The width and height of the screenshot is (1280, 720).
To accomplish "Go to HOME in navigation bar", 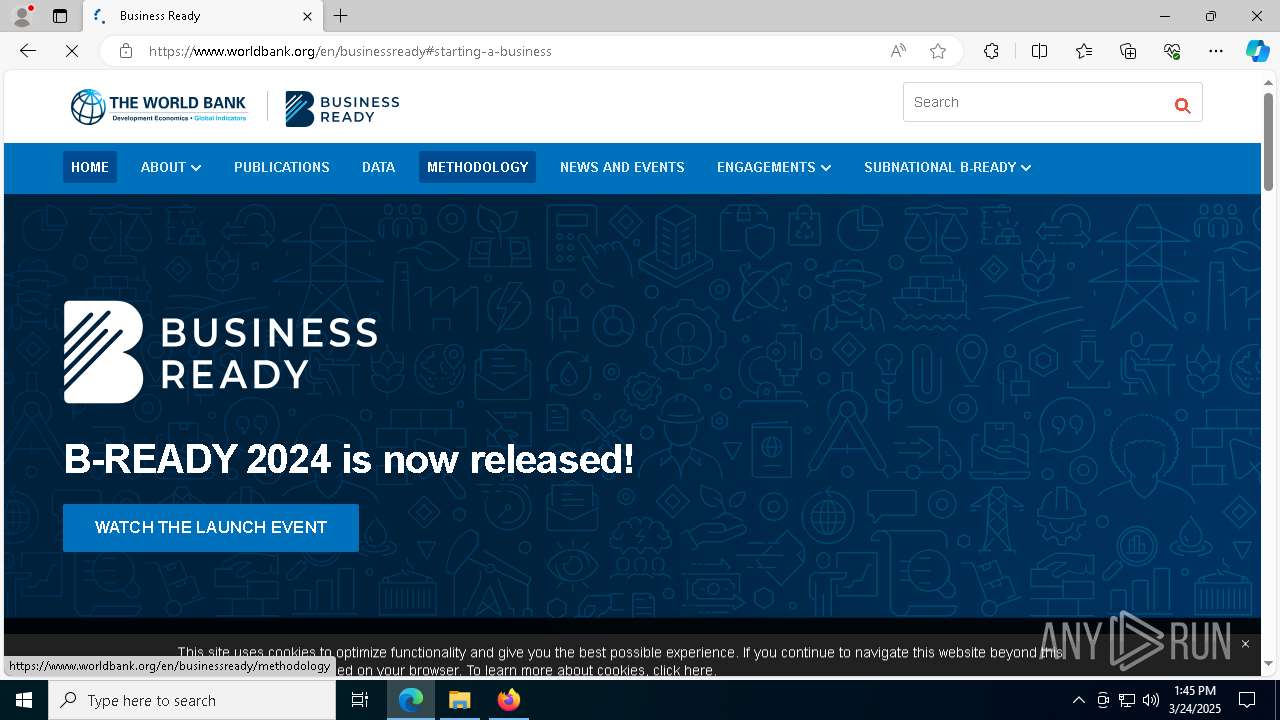I will tap(90, 167).
